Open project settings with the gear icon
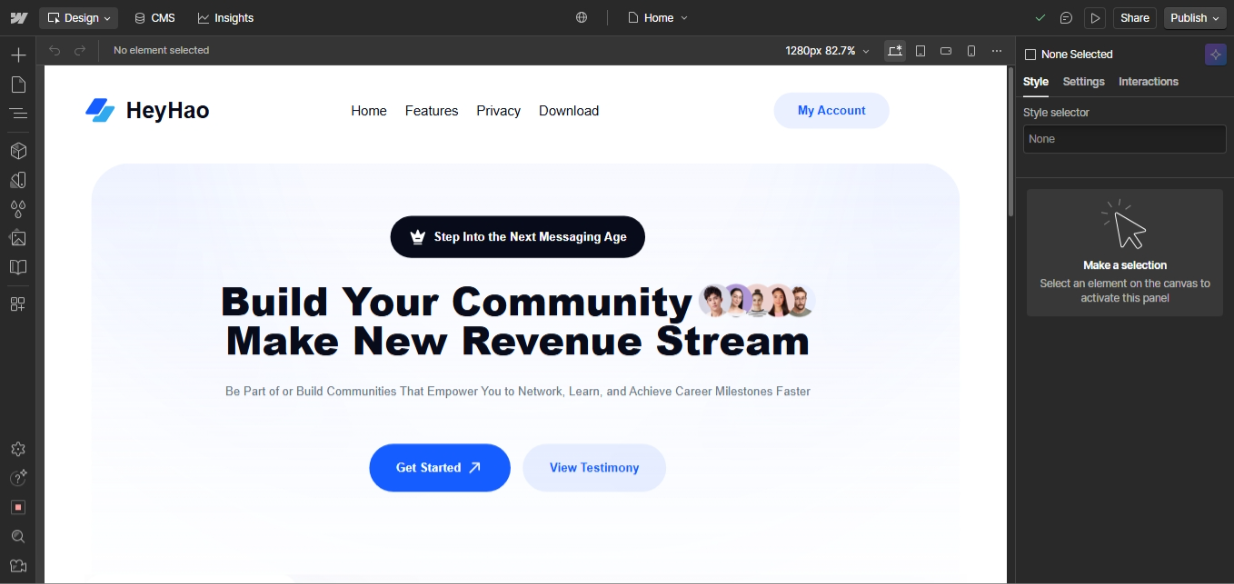The image size is (1234, 584). coord(18,449)
